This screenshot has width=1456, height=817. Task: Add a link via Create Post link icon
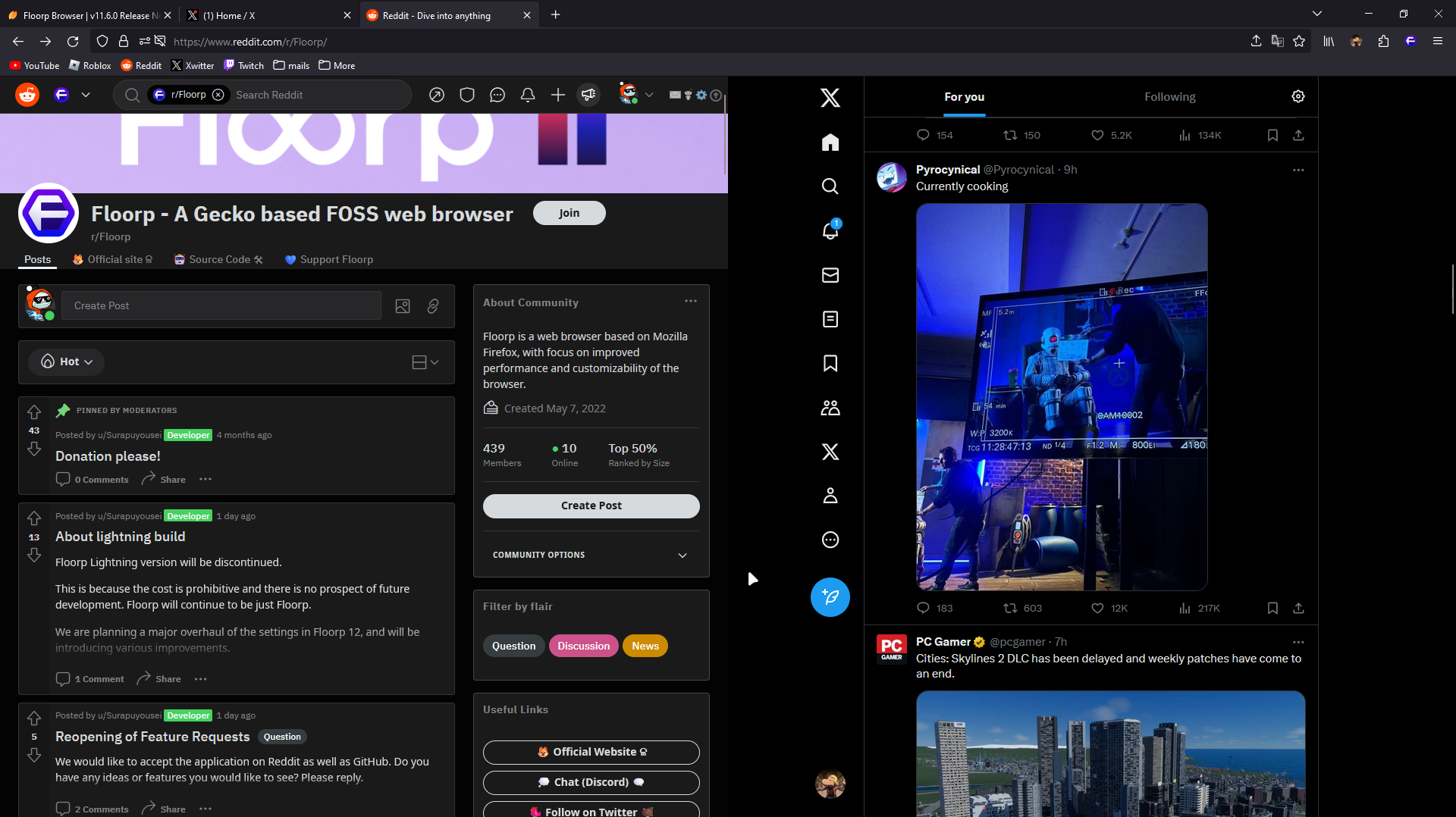(433, 306)
